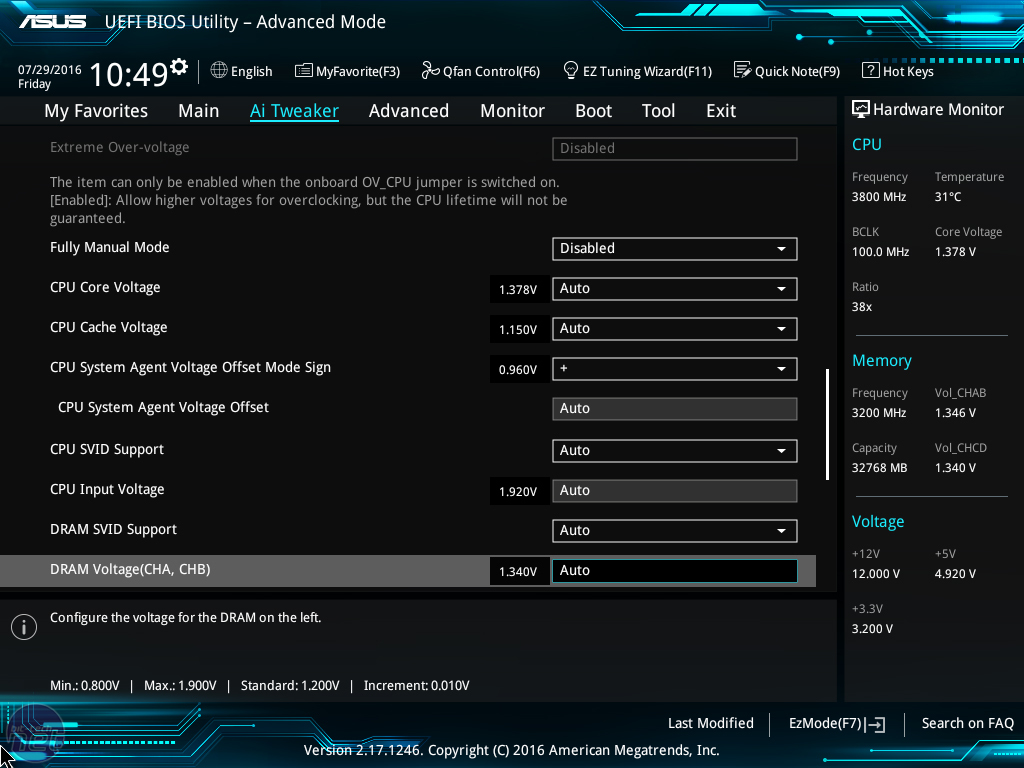This screenshot has height=768, width=1024.
Task: Click the 1.150V cache voltage reading
Action: pyautogui.click(x=518, y=330)
